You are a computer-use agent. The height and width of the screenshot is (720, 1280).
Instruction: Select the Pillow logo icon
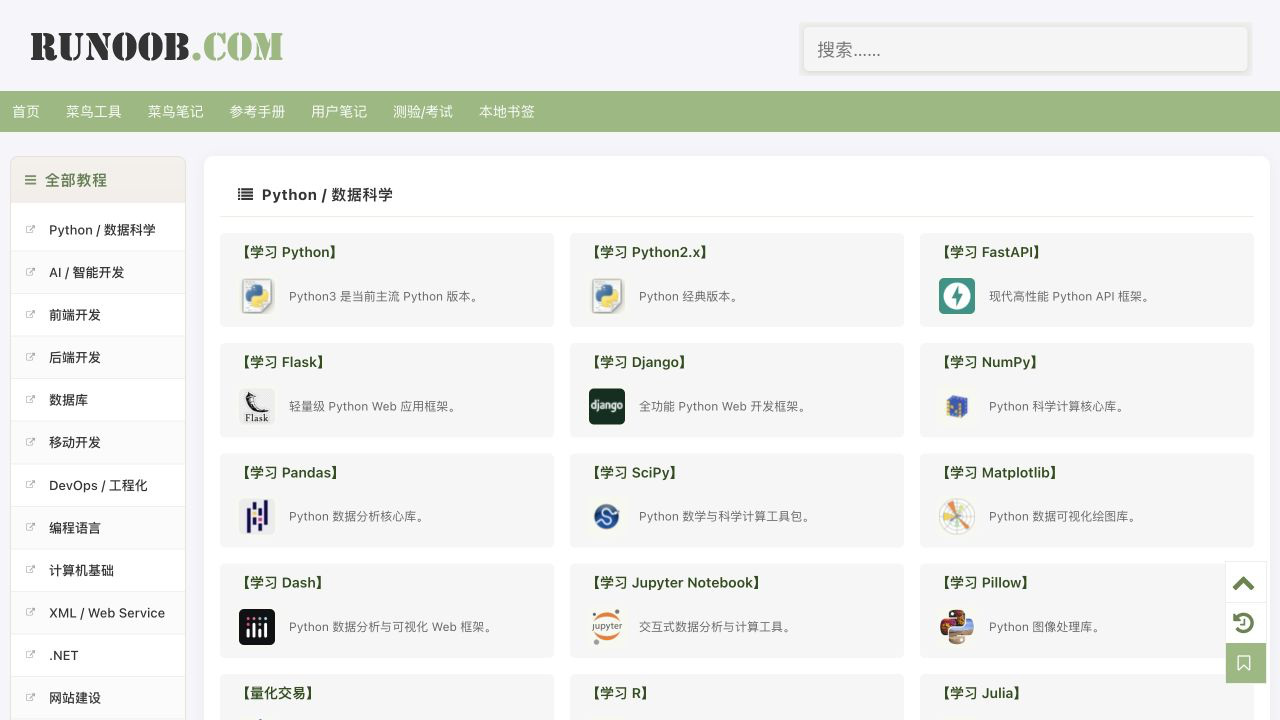click(957, 627)
